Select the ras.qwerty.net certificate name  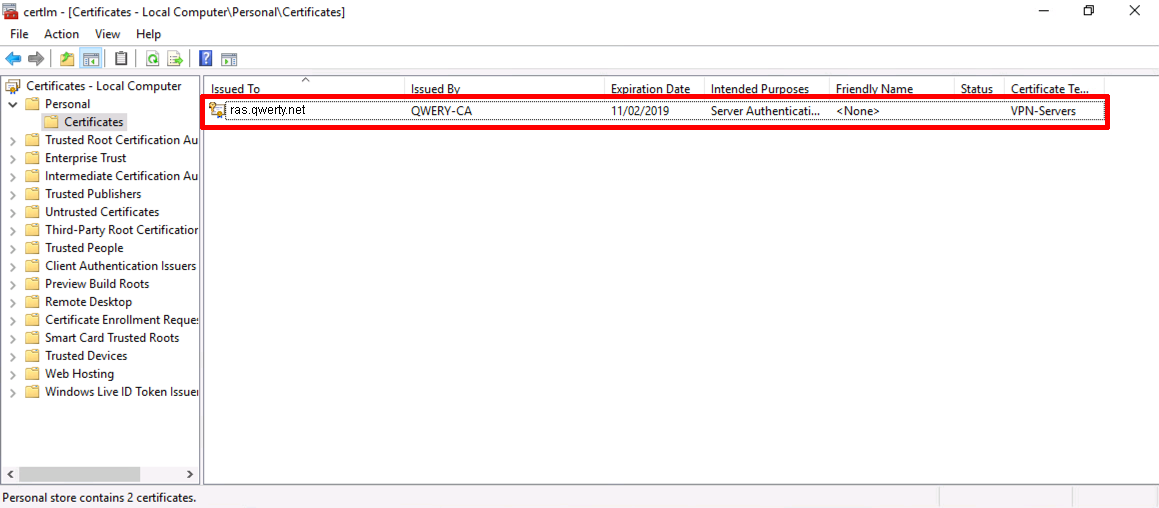click(268, 110)
